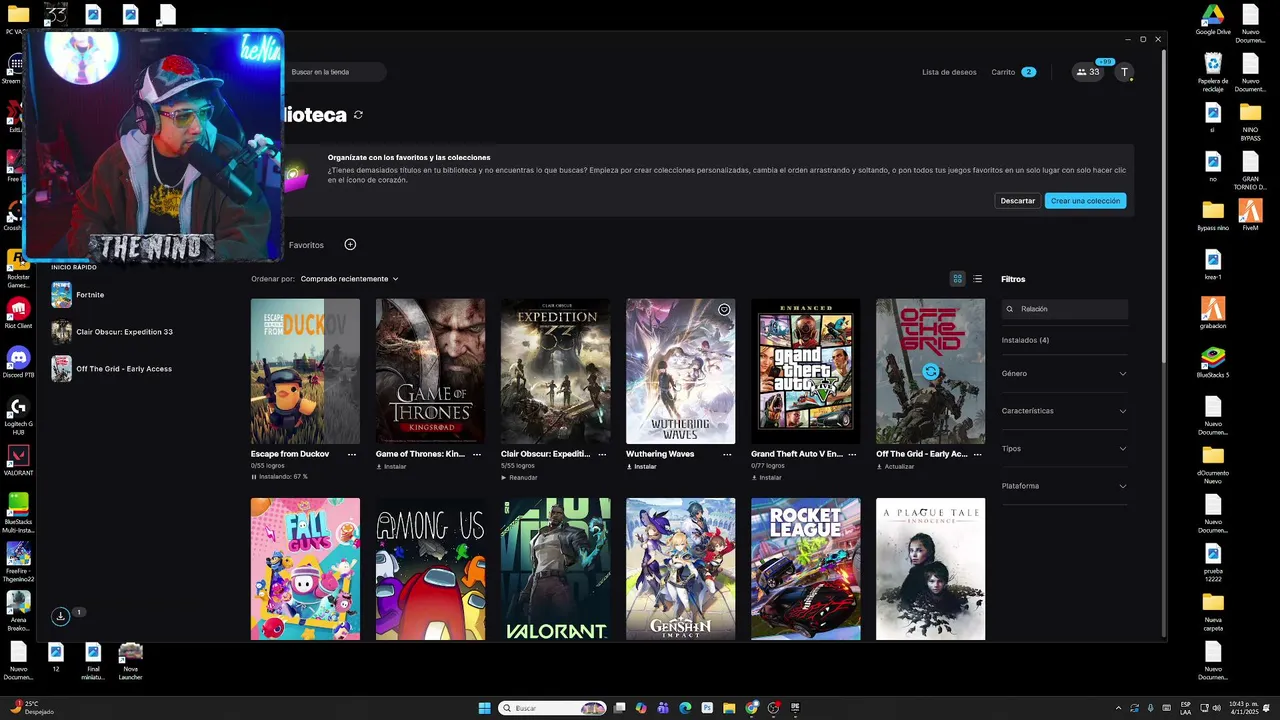The image size is (1280, 720).
Task: Filter by Instalados (4)
Action: tap(1025, 340)
